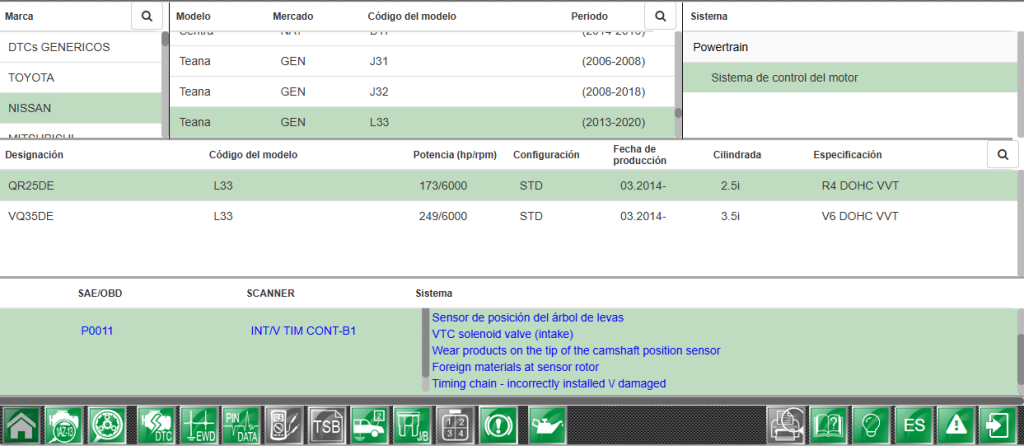Open the warning triangle icon

[x=956, y=425]
